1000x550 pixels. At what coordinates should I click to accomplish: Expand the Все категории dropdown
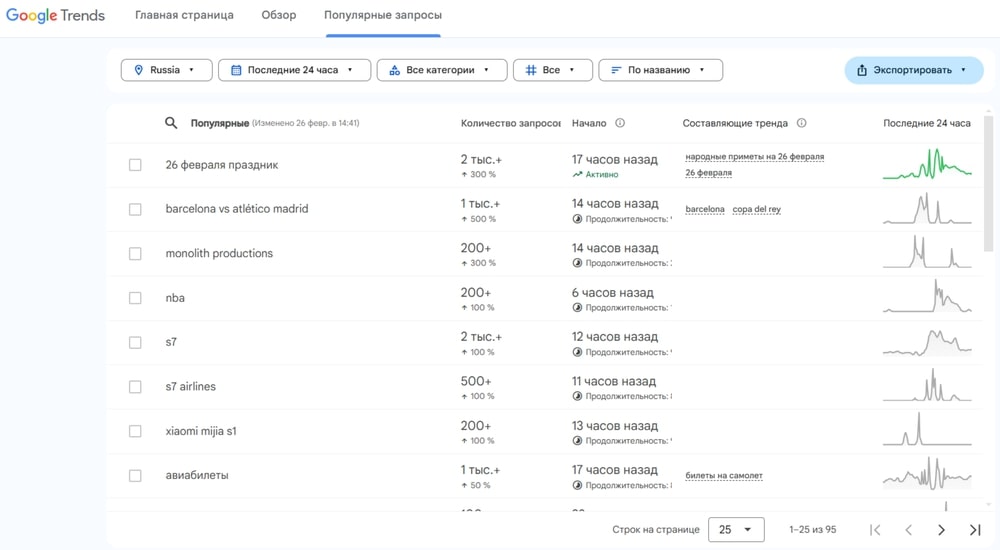442,70
